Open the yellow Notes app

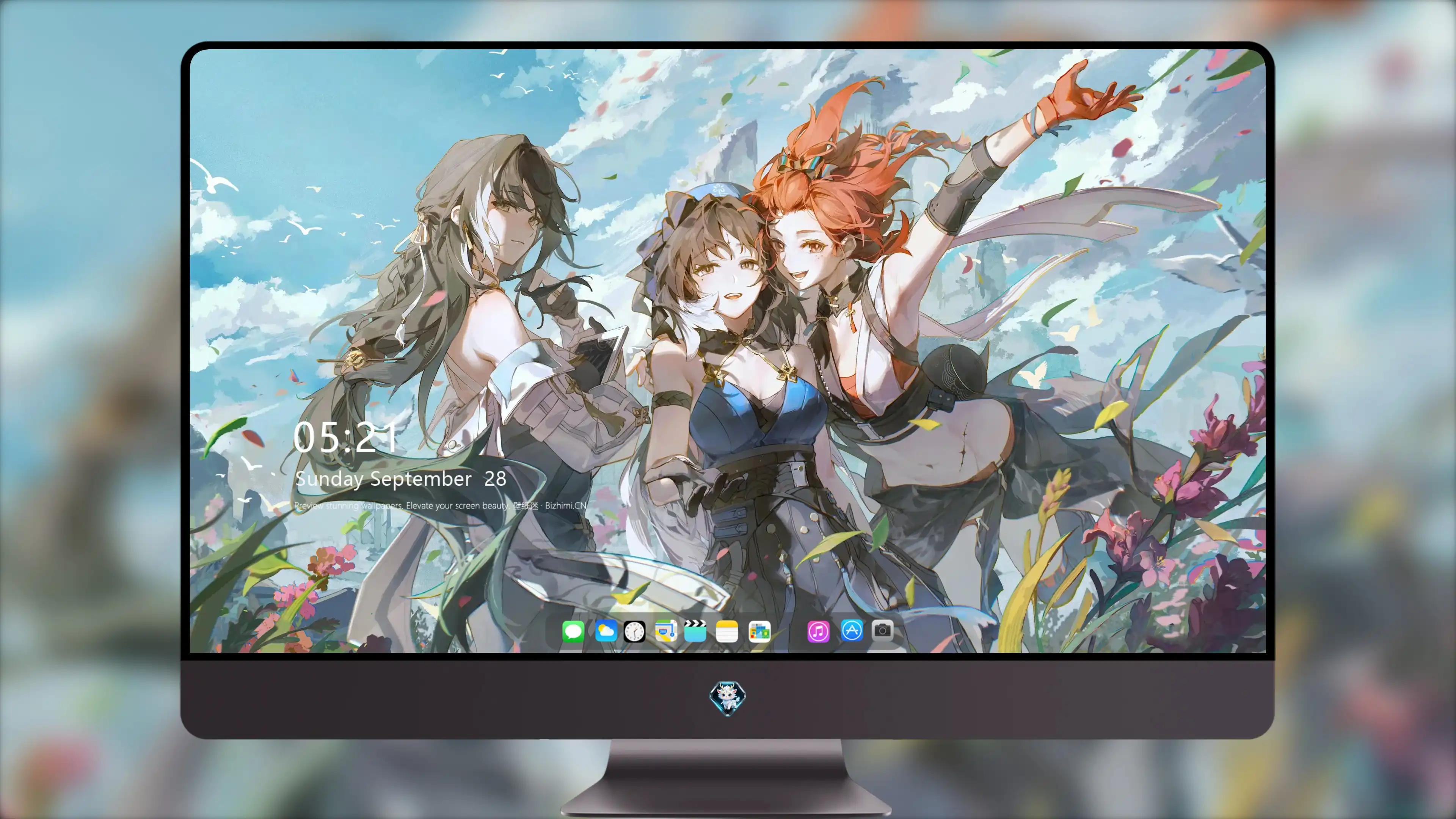point(727,631)
